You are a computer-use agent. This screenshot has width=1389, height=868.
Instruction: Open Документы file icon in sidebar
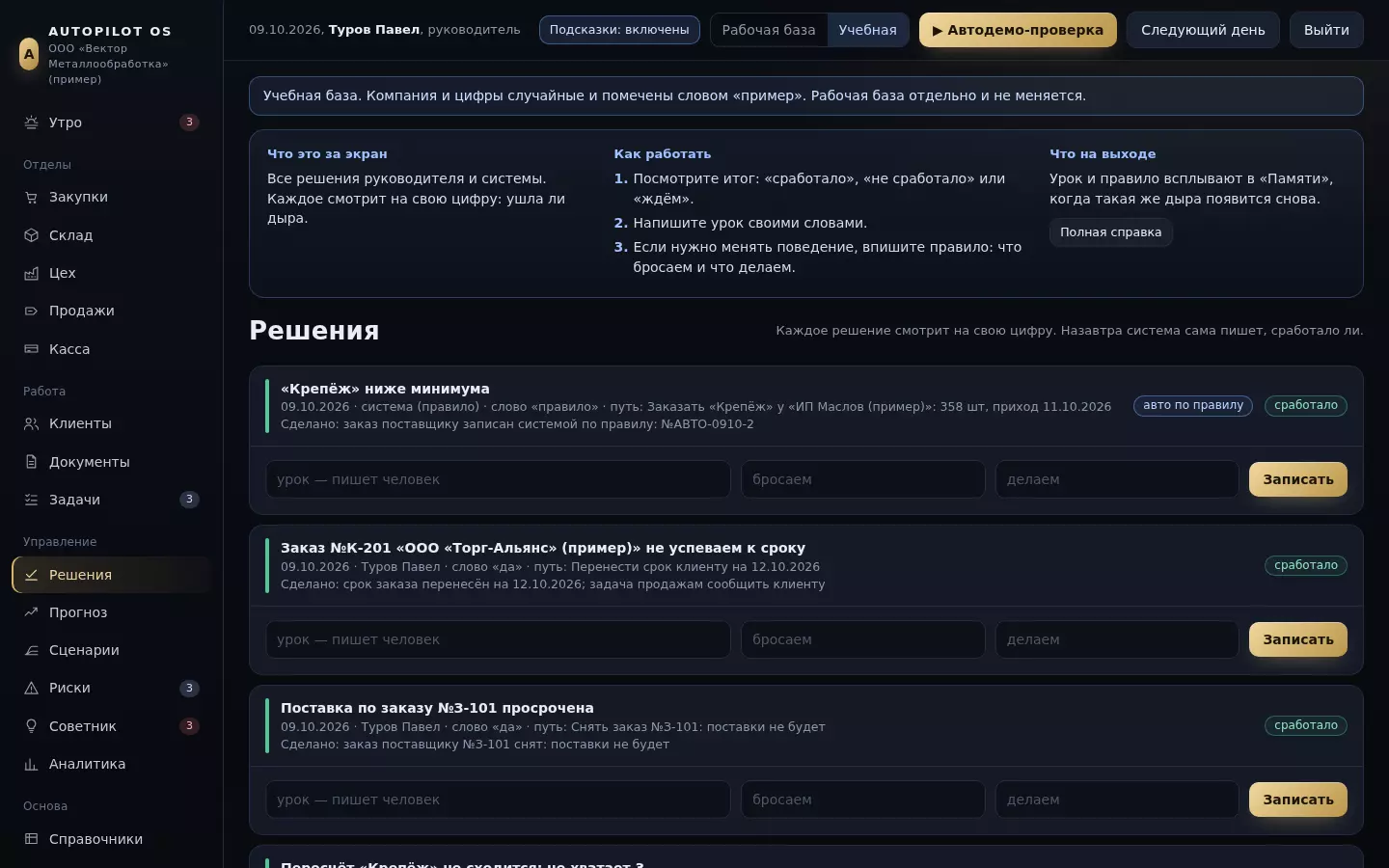31,462
